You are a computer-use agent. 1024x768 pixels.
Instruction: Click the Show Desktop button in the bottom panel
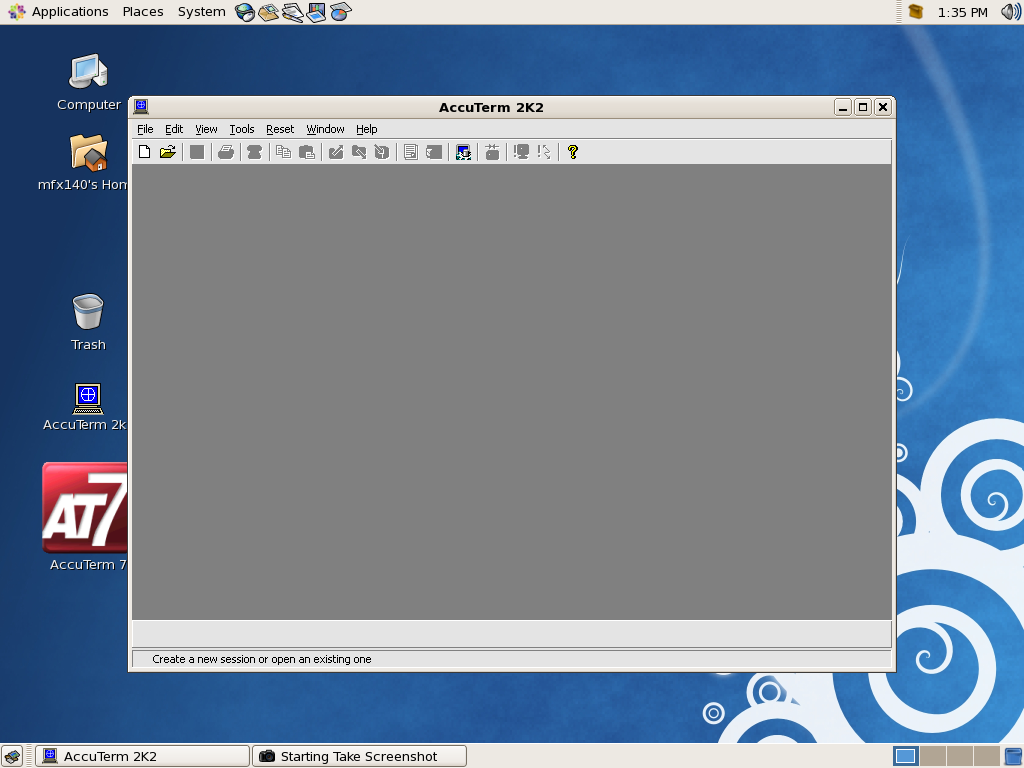[x=12, y=756]
